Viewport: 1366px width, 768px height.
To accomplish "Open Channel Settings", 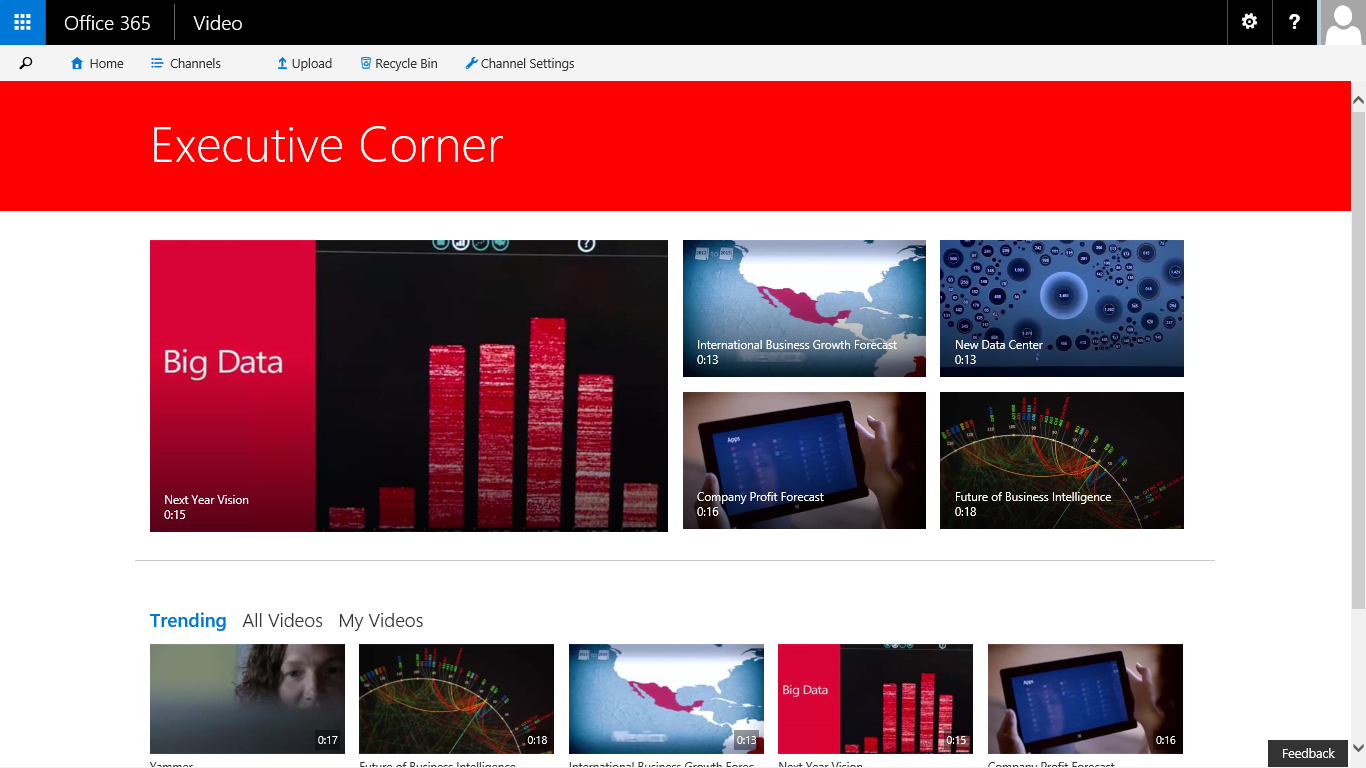I will pyautogui.click(x=519, y=63).
